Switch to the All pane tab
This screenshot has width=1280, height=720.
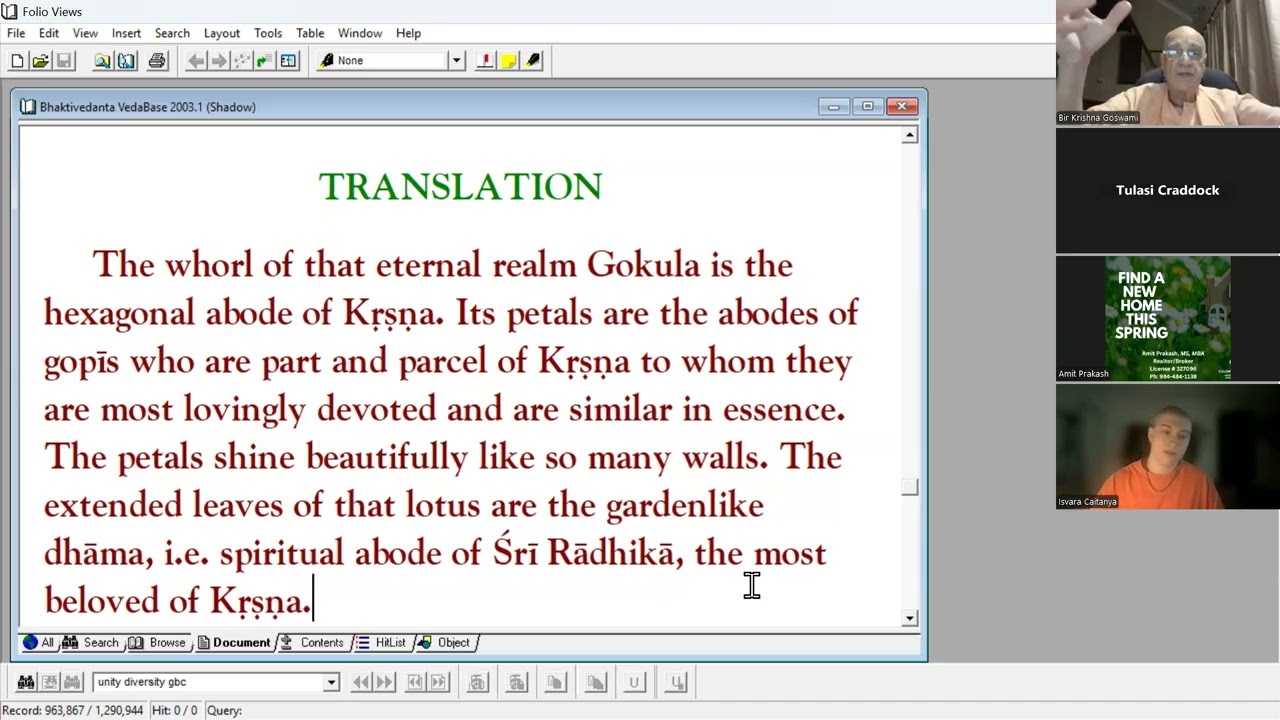(38, 643)
